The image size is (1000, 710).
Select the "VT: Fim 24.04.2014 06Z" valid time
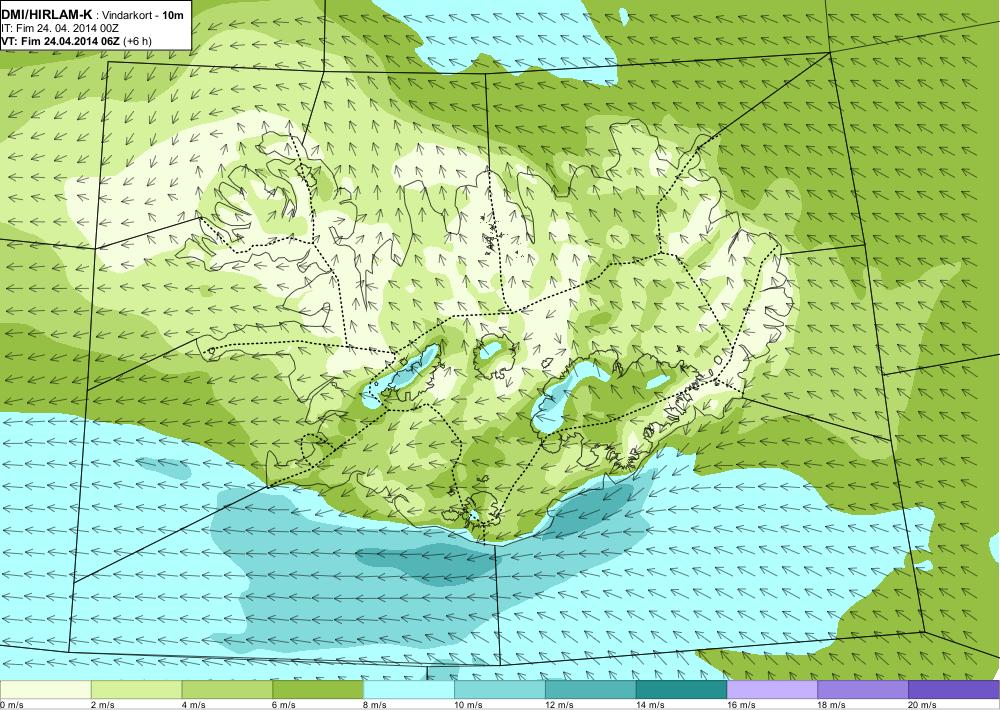[61, 41]
